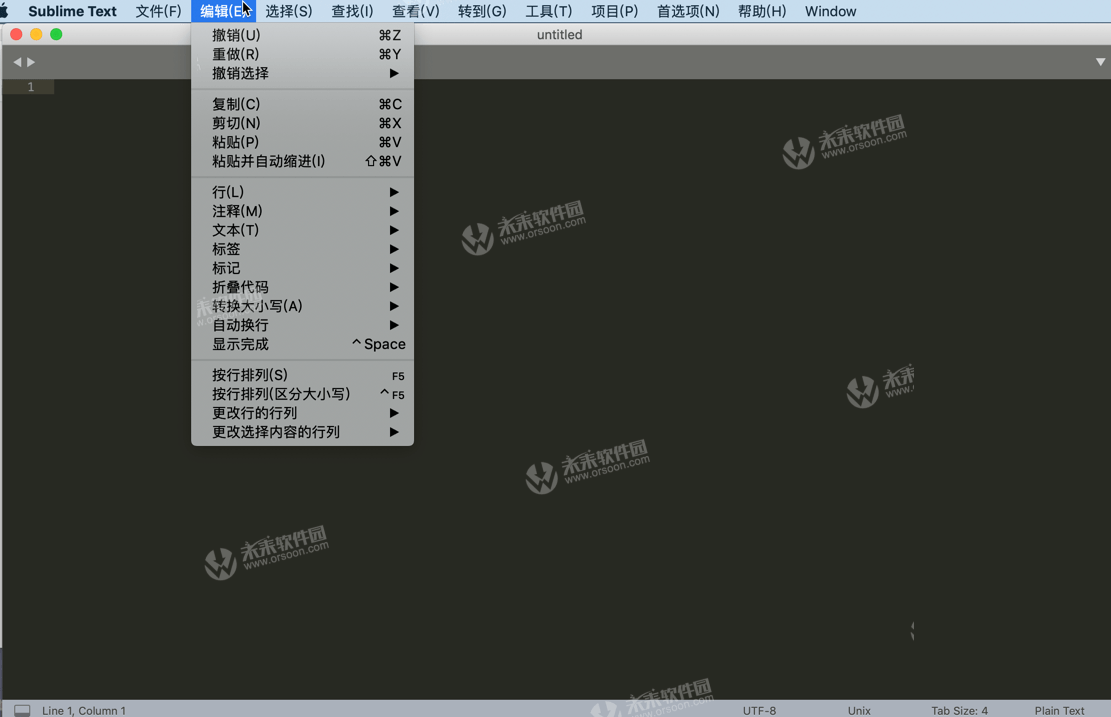Open the Plain Text syntax selector
Screen dimensions: 1111x717
pos(1059,710)
